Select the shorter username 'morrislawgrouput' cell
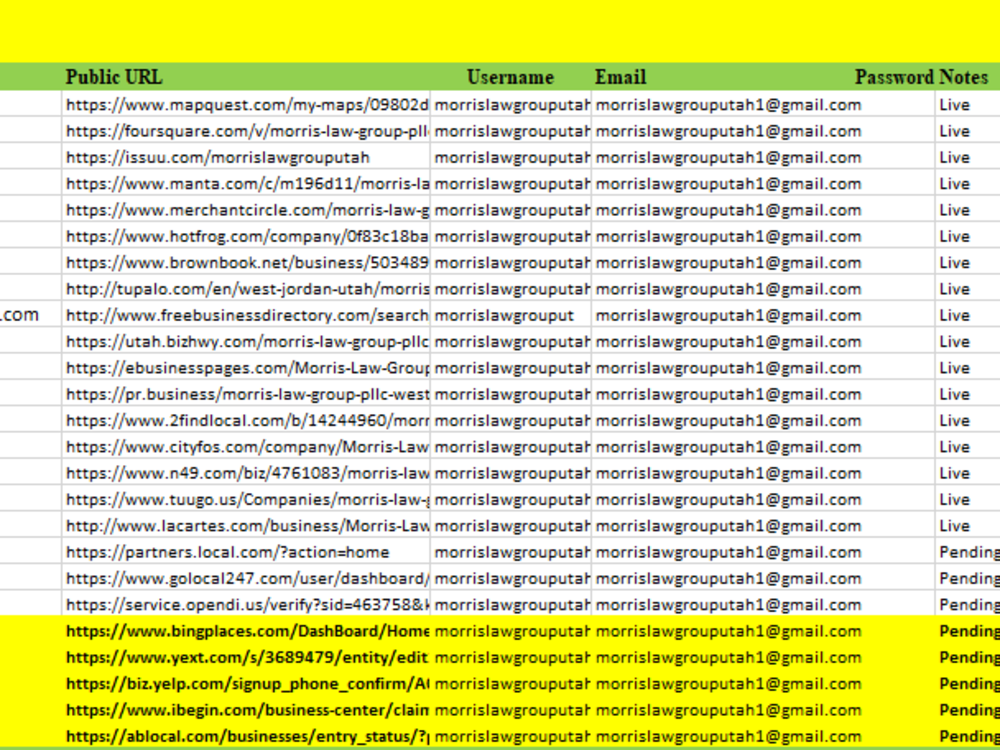Screen dimensions: 1000x750 click(x=511, y=315)
